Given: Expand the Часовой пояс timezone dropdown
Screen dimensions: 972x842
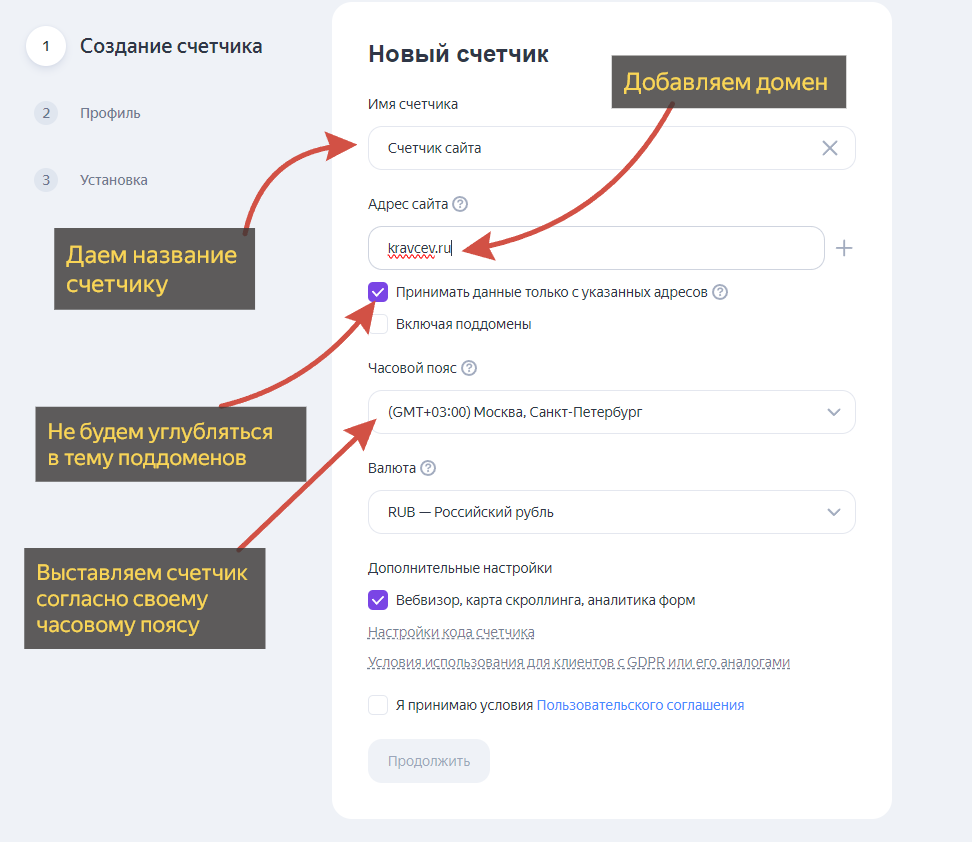Looking at the screenshot, I should click(x=611, y=412).
